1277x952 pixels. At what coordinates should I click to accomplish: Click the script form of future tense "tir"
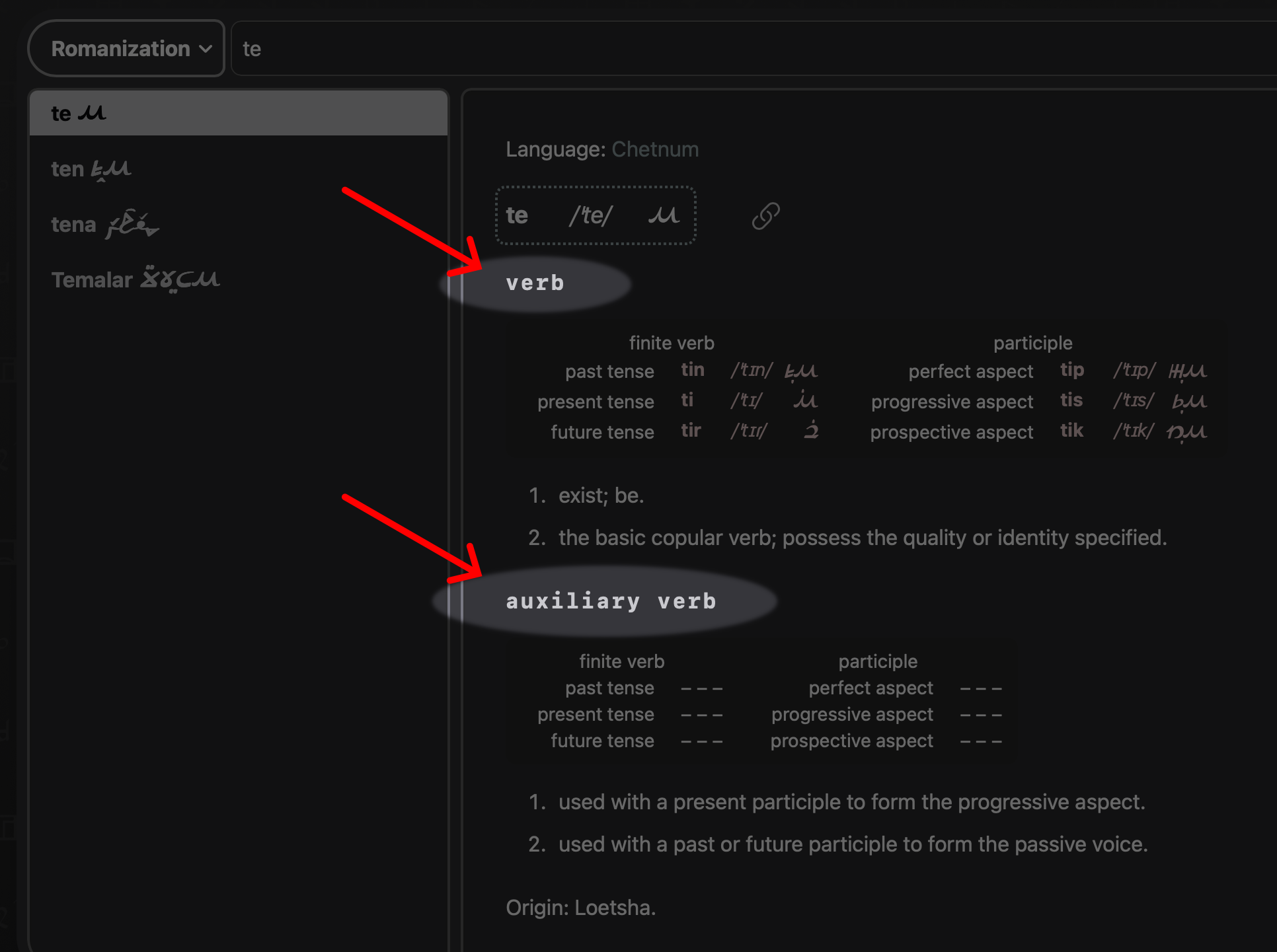[x=811, y=431]
